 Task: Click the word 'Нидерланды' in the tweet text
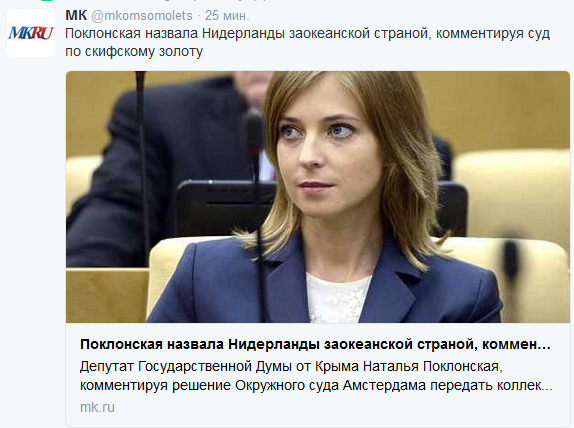[243, 33]
